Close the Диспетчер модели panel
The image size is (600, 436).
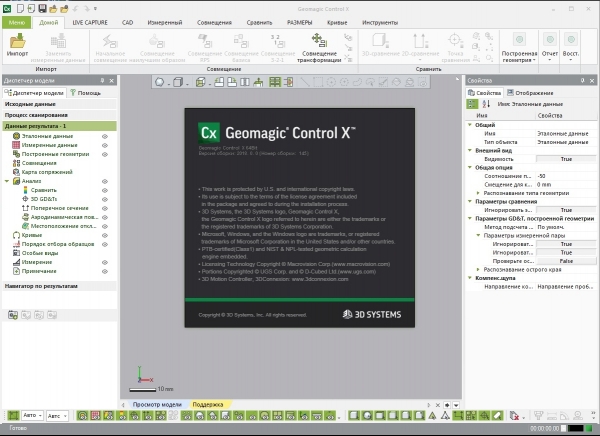click(111, 80)
